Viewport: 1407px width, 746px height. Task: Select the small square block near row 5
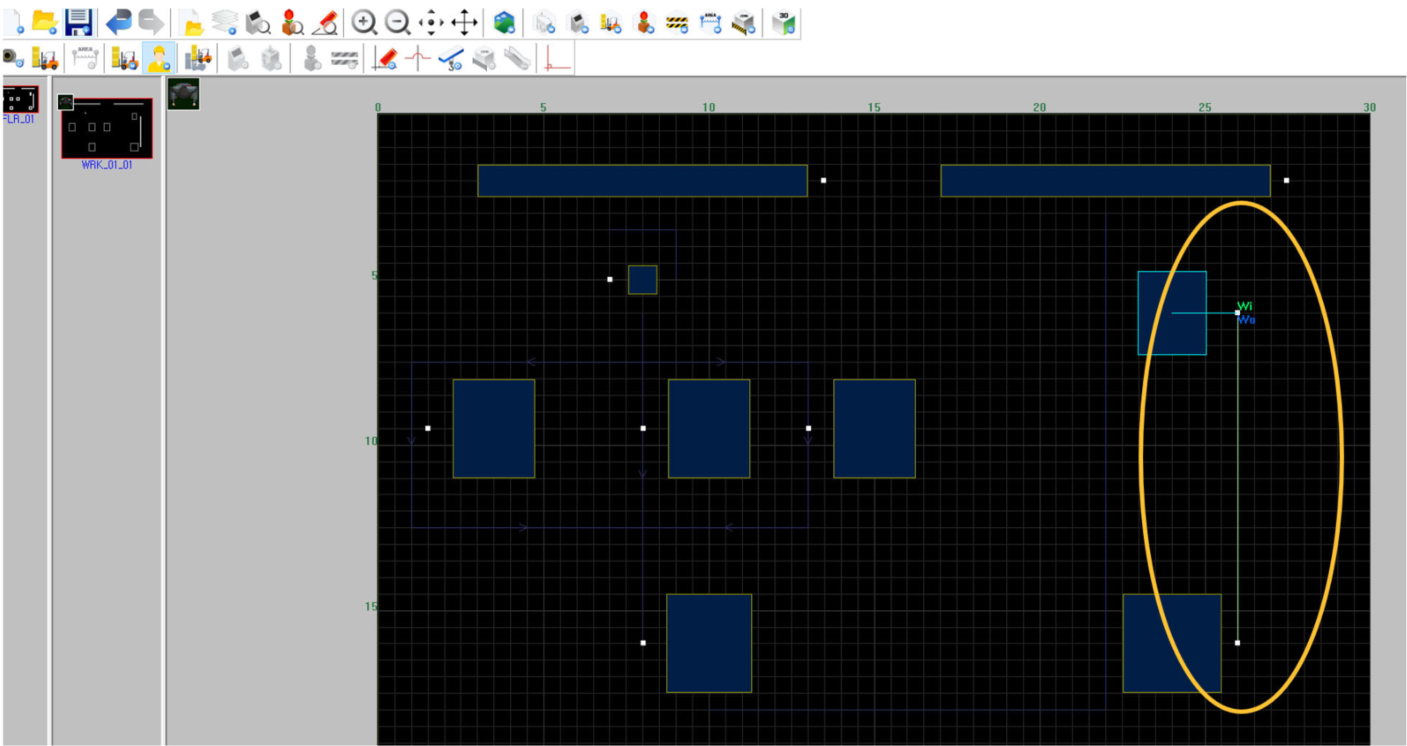(x=642, y=280)
